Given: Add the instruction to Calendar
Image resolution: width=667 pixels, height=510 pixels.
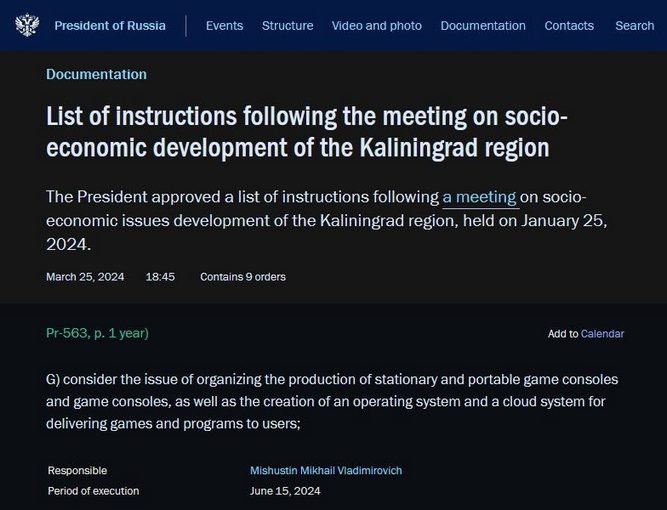Looking at the screenshot, I should click(x=602, y=334).
